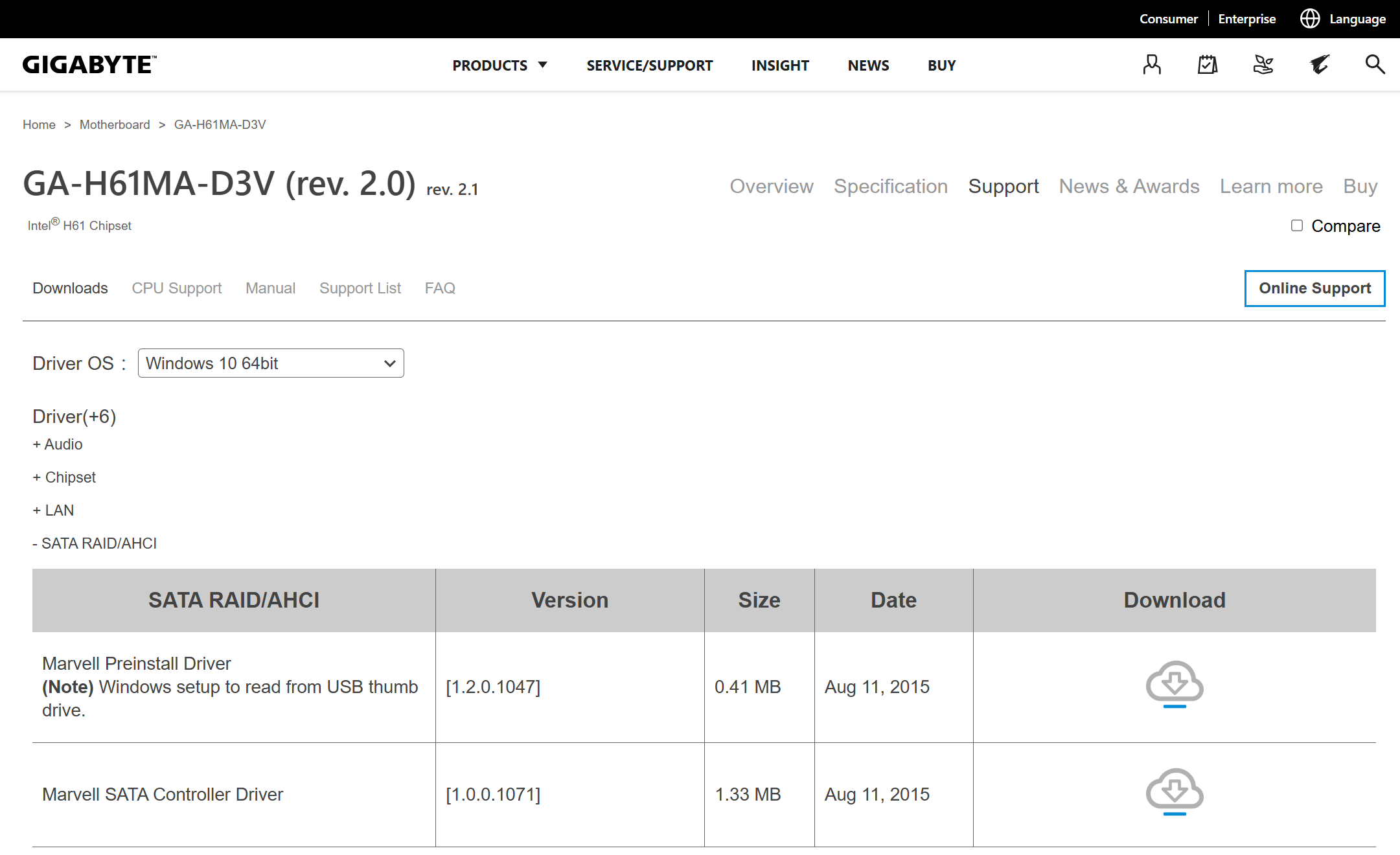Tick the Compare checkbox

[1297, 225]
